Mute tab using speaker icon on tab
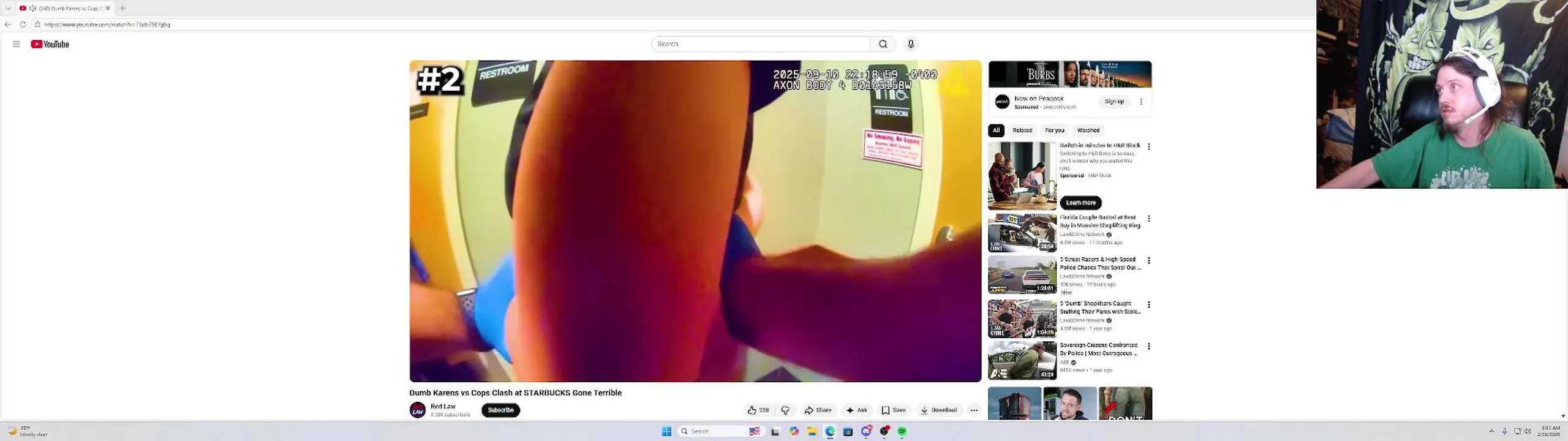1568x441 pixels. pyautogui.click(x=32, y=8)
